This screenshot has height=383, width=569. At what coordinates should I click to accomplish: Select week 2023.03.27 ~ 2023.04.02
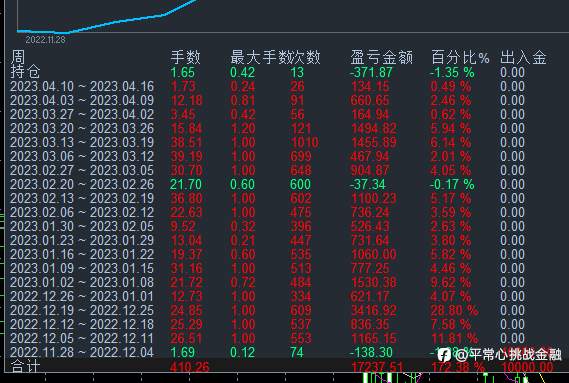pyautogui.click(x=82, y=114)
